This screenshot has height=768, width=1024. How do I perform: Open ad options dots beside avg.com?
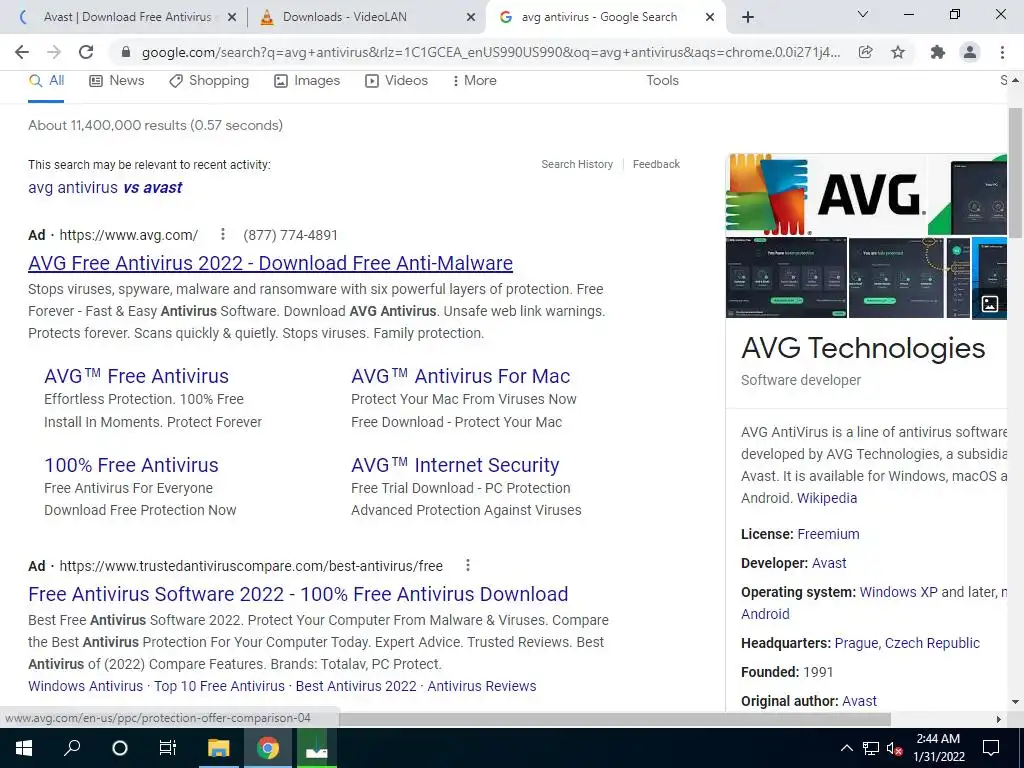223,234
